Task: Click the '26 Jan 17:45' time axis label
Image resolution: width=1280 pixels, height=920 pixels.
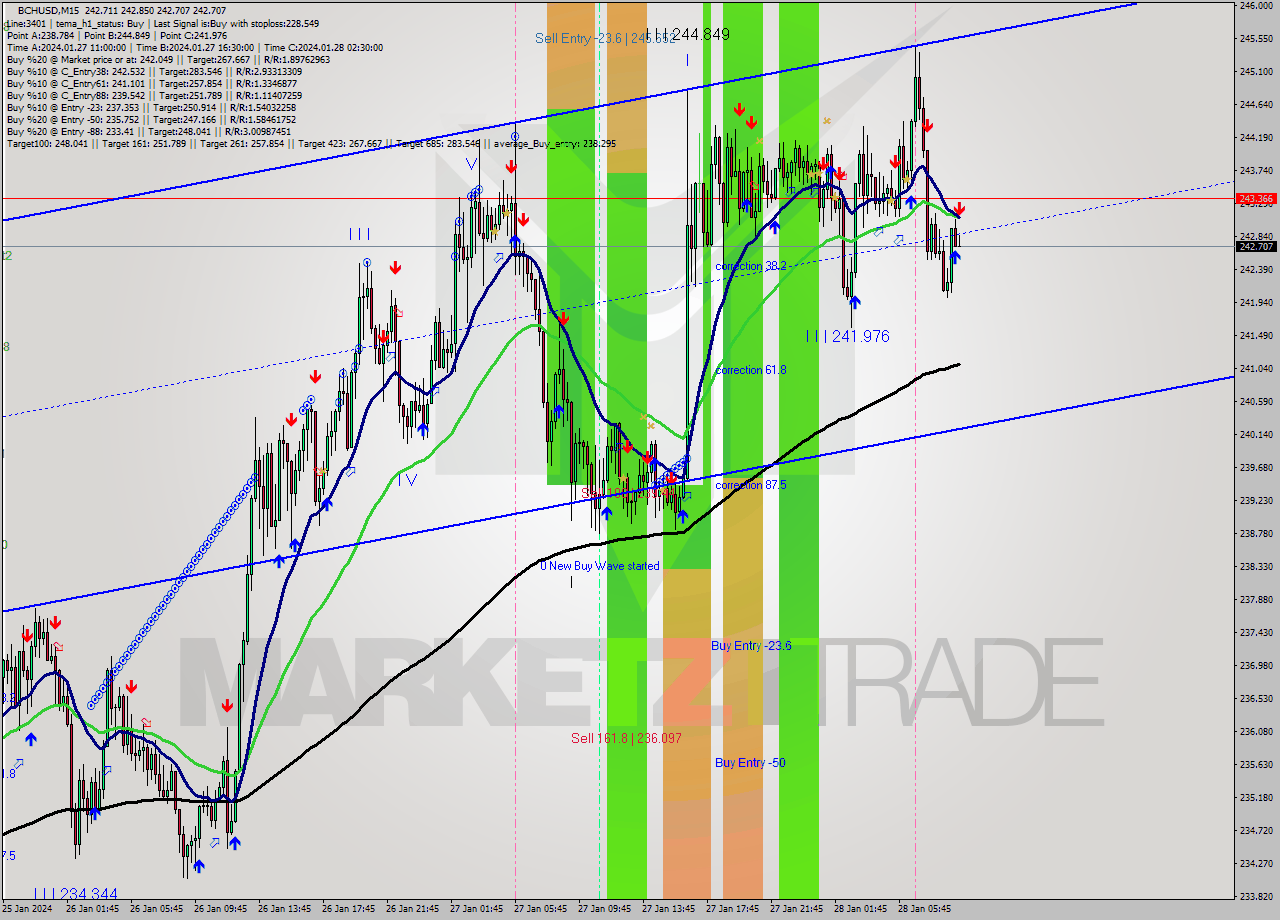Action: pyautogui.click(x=347, y=909)
